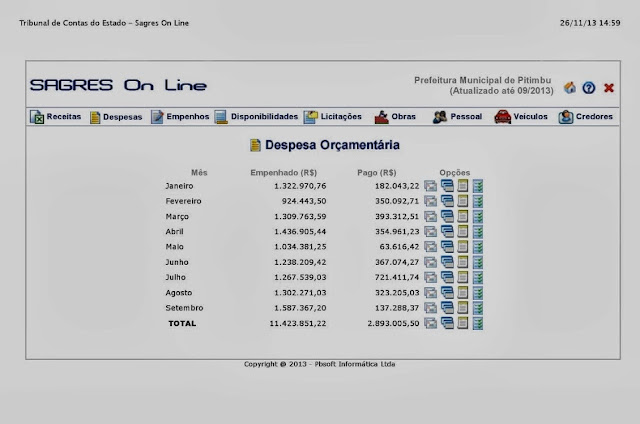Click the gray envelope icon in the Julho row
The image size is (640, 424).
click(x=431, y=277)
